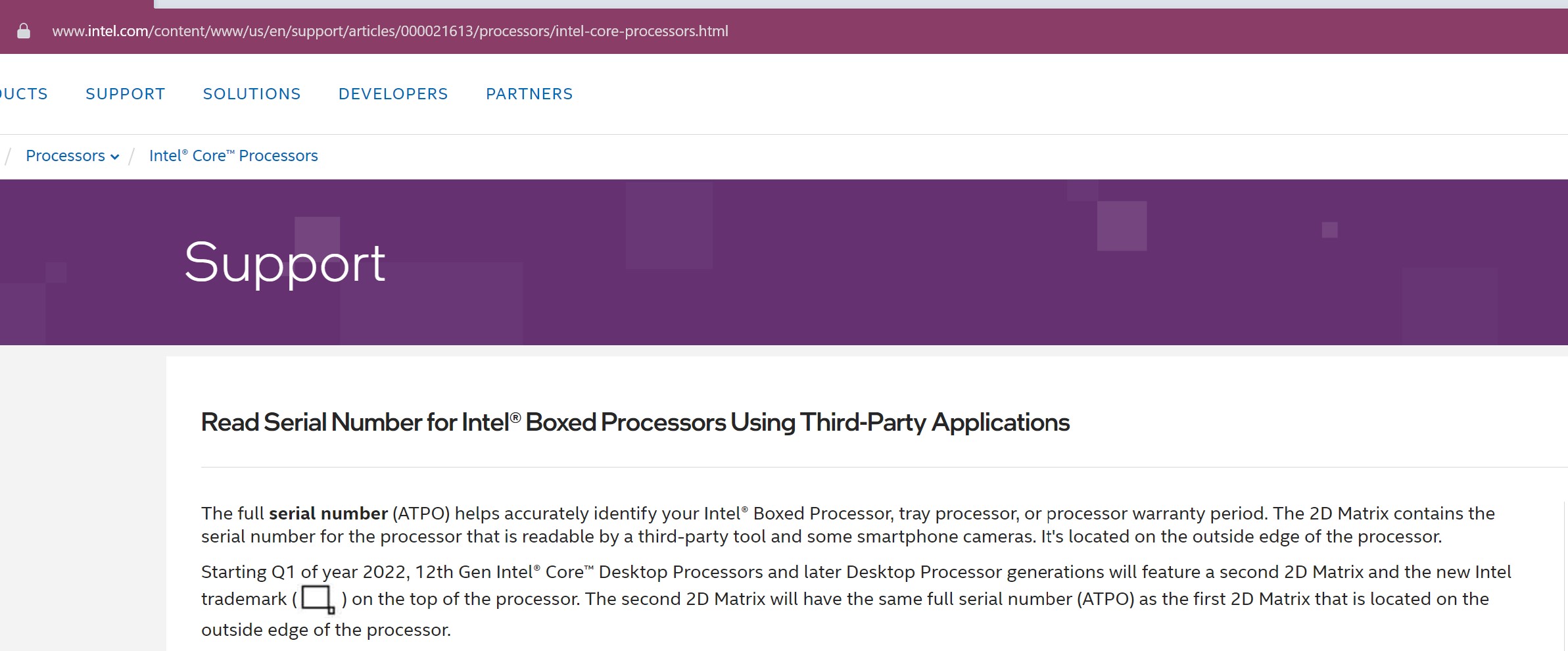1568x651 pixels.
Task: Click the partially visible PRODUCTS menu item
Action: pyautogui.click(x=24, y=94)
